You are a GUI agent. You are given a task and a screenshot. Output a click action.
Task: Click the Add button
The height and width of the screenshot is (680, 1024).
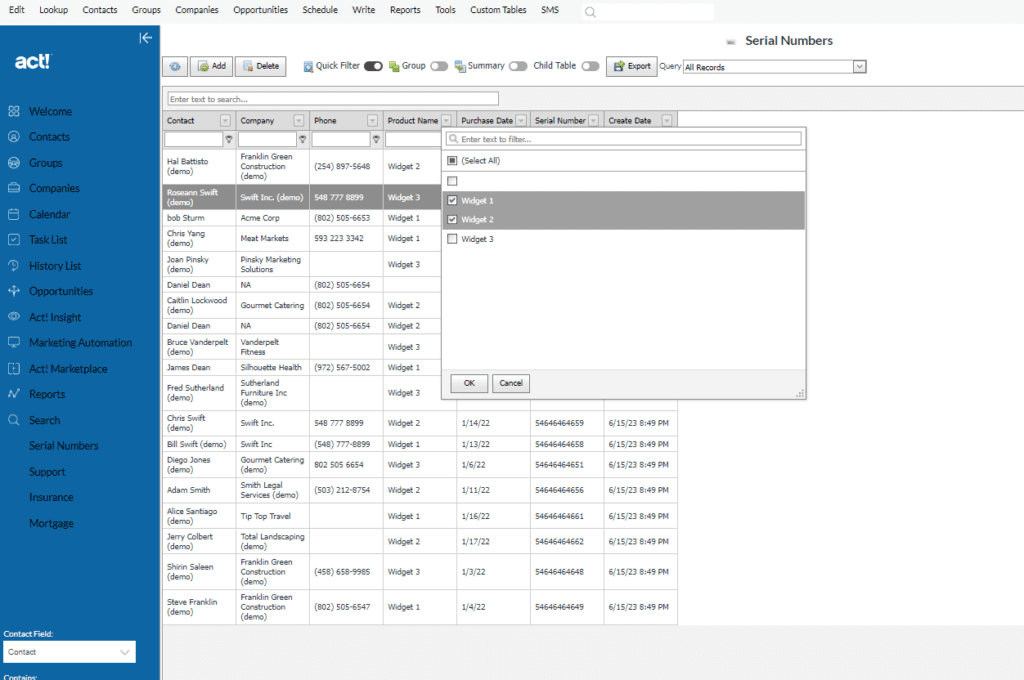[211, 66]
